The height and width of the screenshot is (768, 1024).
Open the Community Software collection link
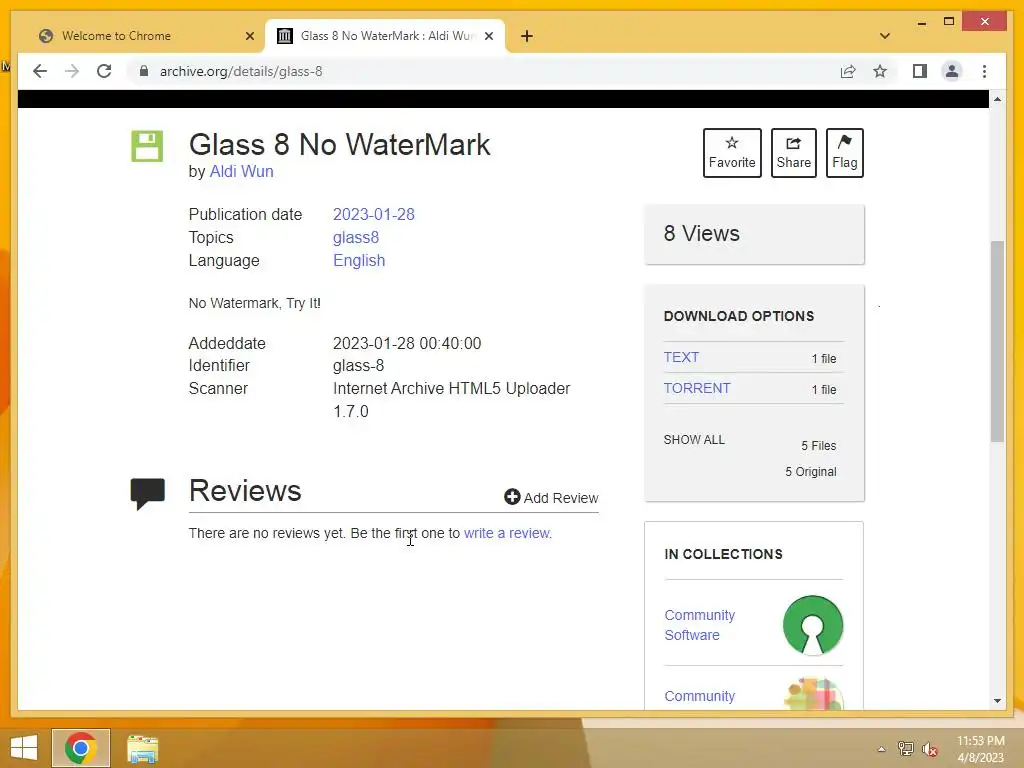(699, 625)
